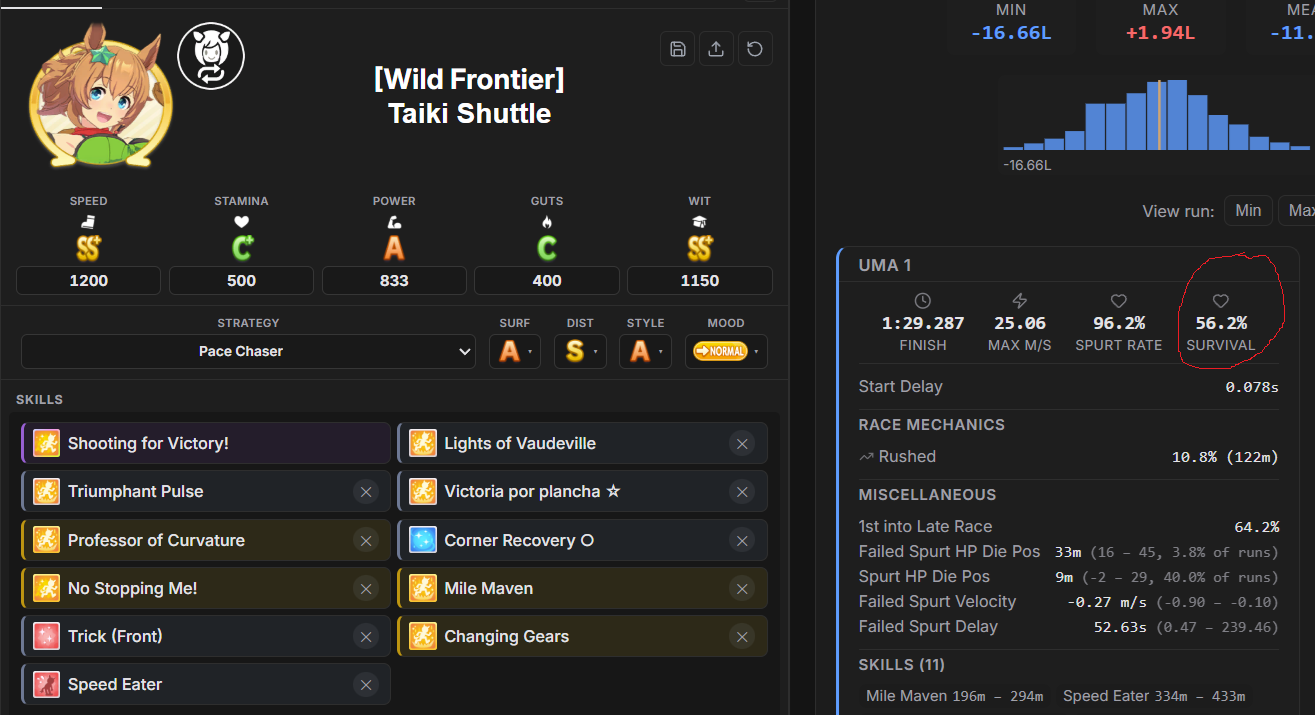Screen dimensions: 1315x715
Task: Click the Power stat field showing 833
Action: [394, 280]
